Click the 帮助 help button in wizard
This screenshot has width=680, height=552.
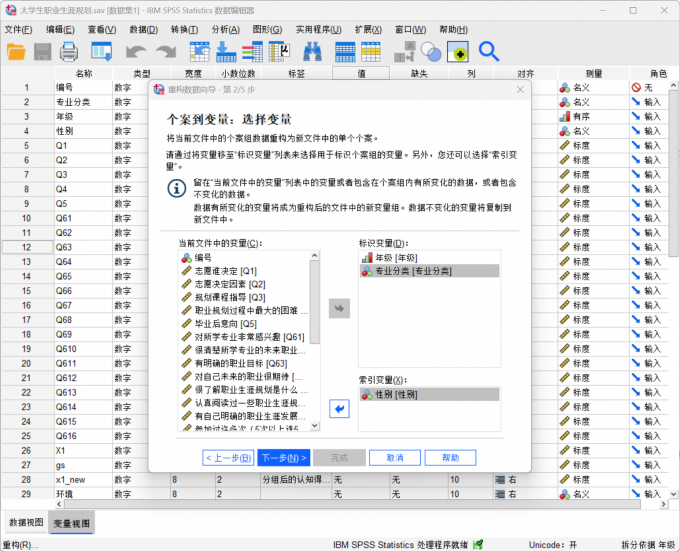pyautogui.click(x=450, y=458)
